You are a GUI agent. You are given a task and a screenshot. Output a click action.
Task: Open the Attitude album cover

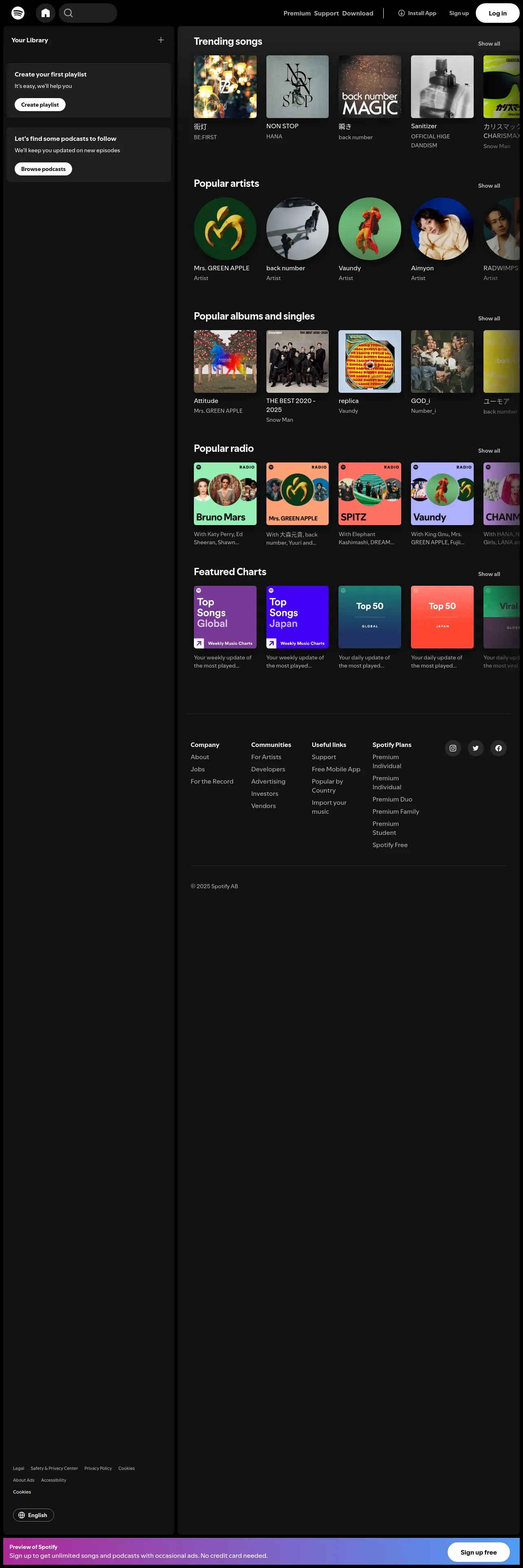(x=225, y=361)
